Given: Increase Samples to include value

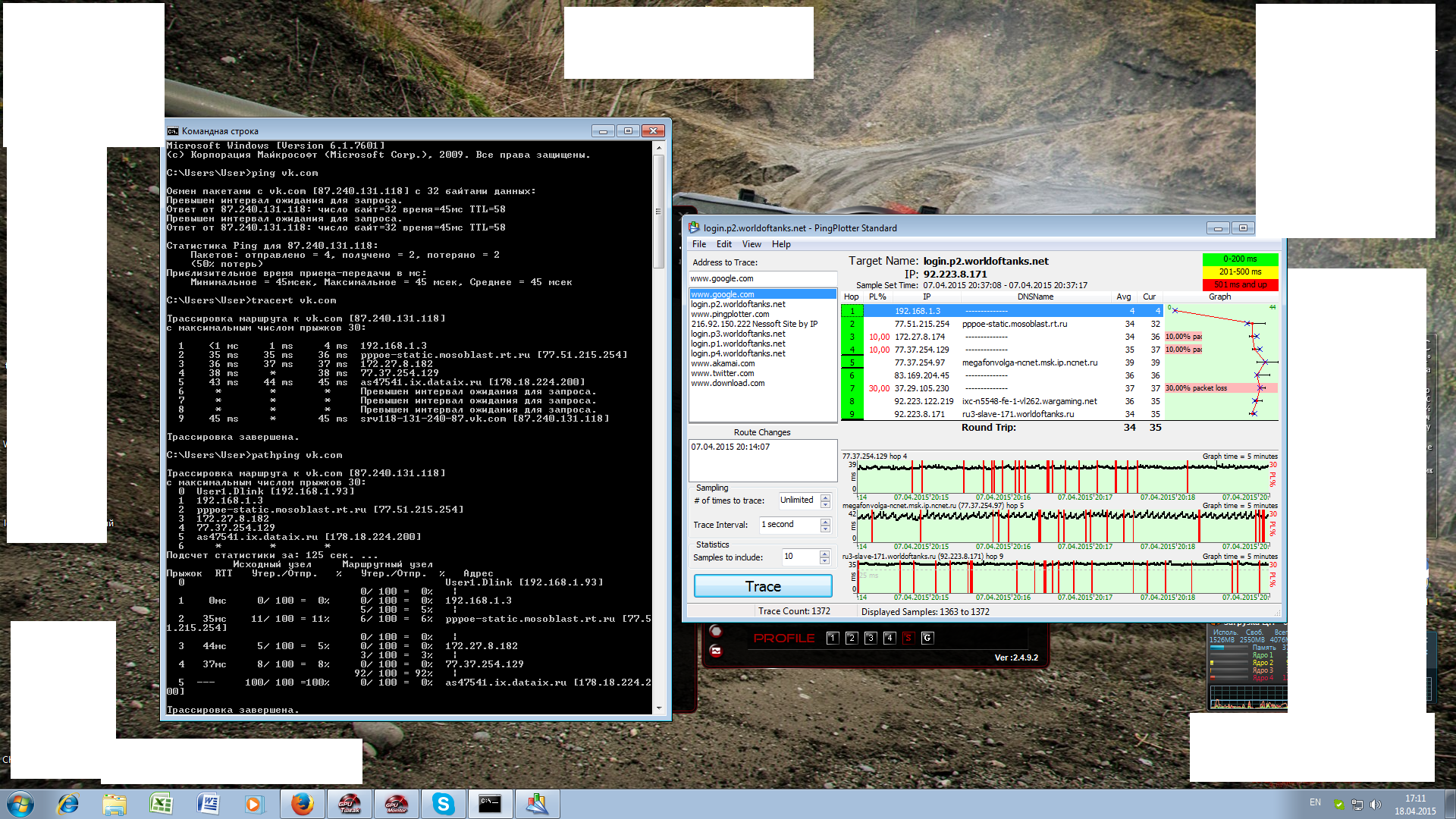Looking at the screenshot, I should (824, 554).
